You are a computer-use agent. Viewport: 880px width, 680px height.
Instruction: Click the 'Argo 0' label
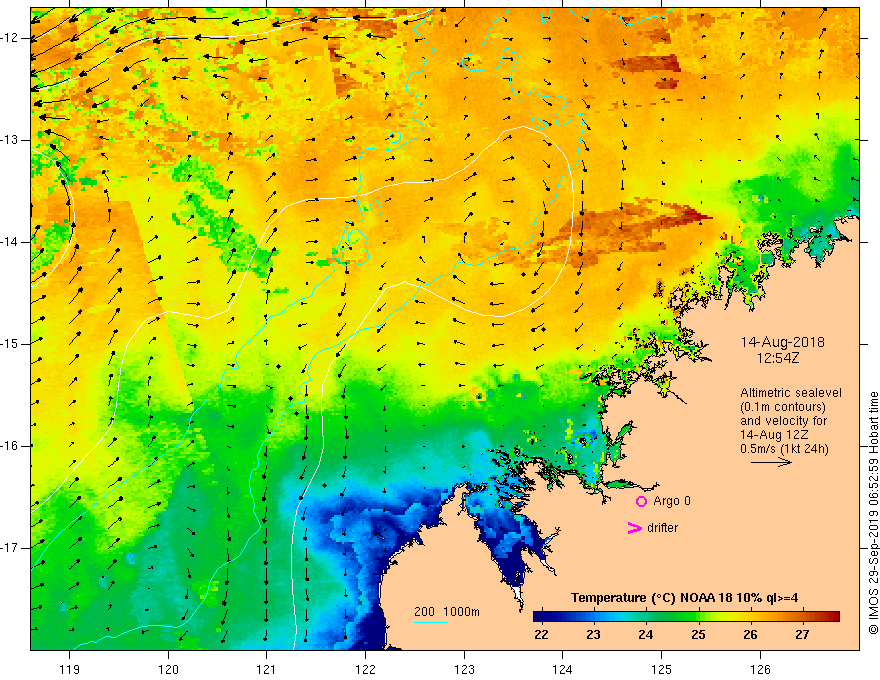(x=672, y=501)
